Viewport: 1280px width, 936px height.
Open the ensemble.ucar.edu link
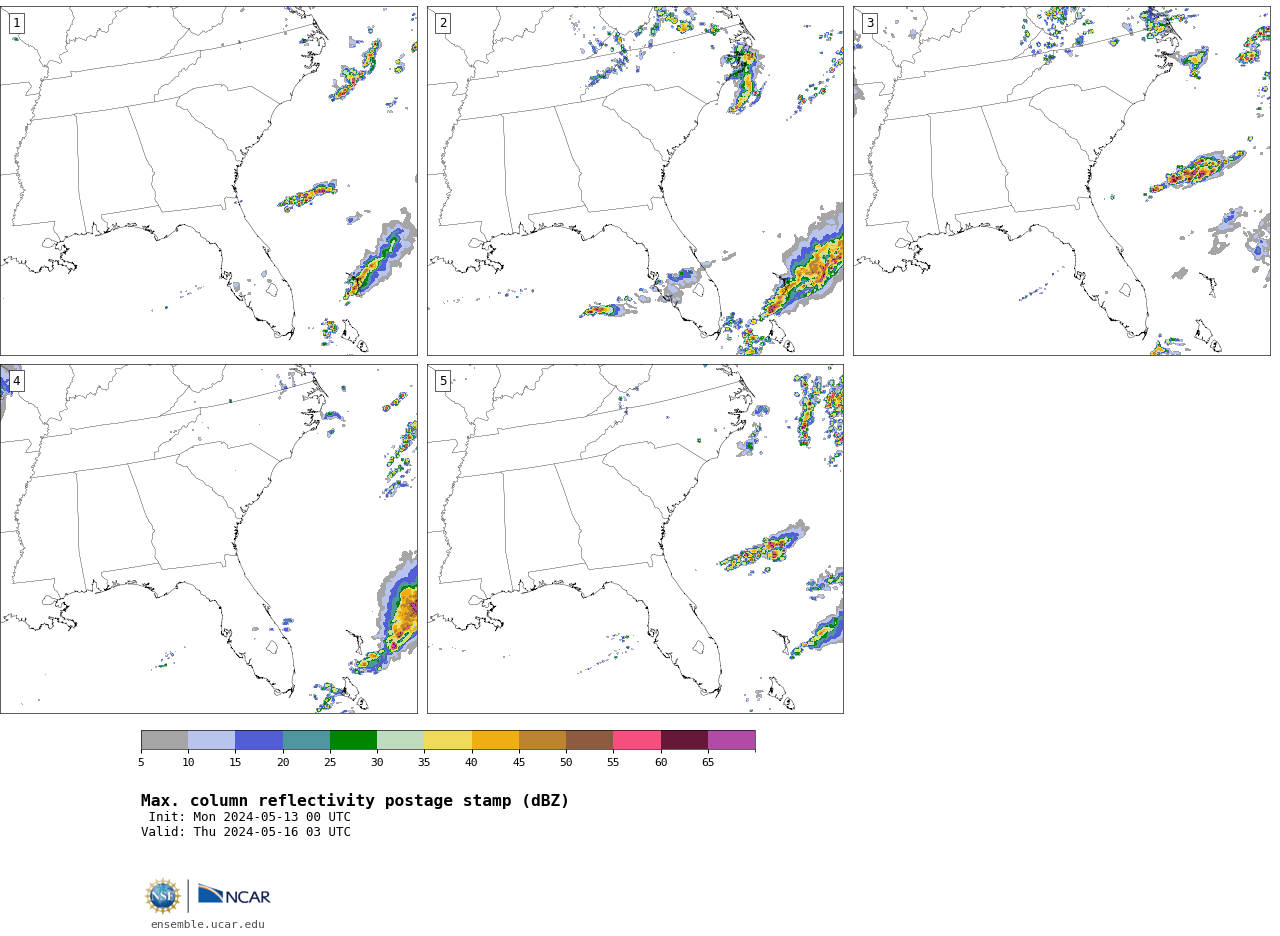[x=208, y=924]
